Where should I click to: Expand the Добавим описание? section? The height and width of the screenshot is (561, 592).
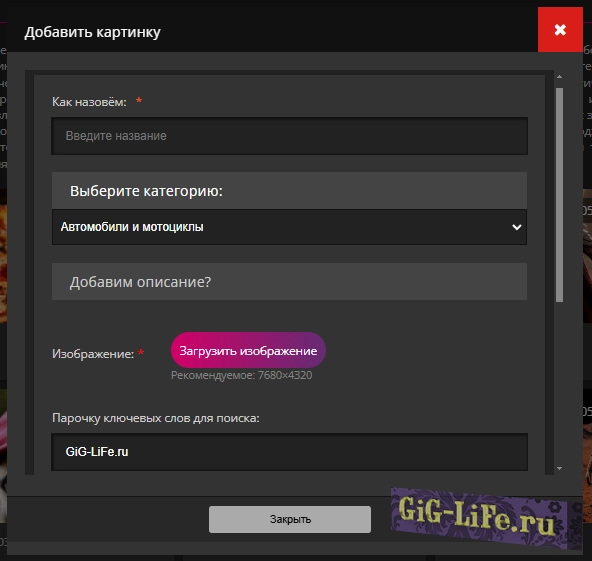pyautogui.click(x=289, y=282)
